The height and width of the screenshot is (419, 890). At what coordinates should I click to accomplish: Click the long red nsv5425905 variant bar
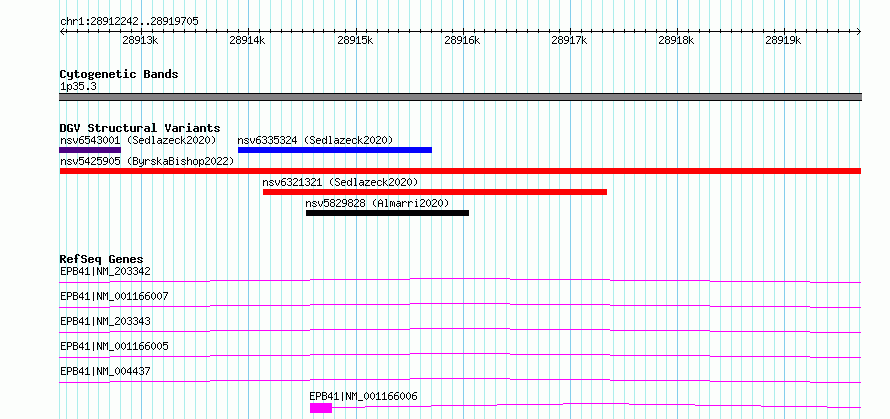point(460,171)
